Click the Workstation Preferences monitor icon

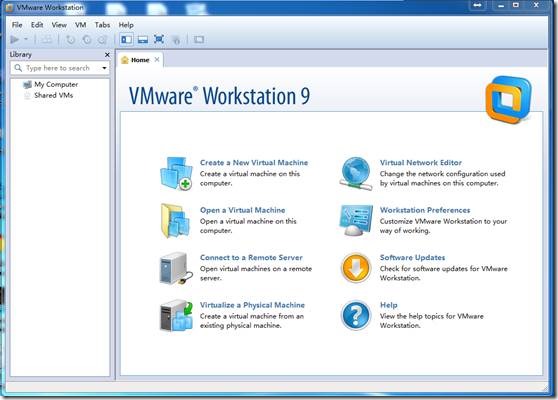pos(356,221)
